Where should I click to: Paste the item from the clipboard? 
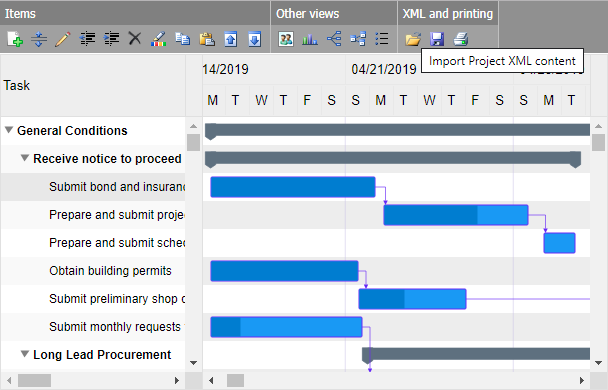click(207, 39)
